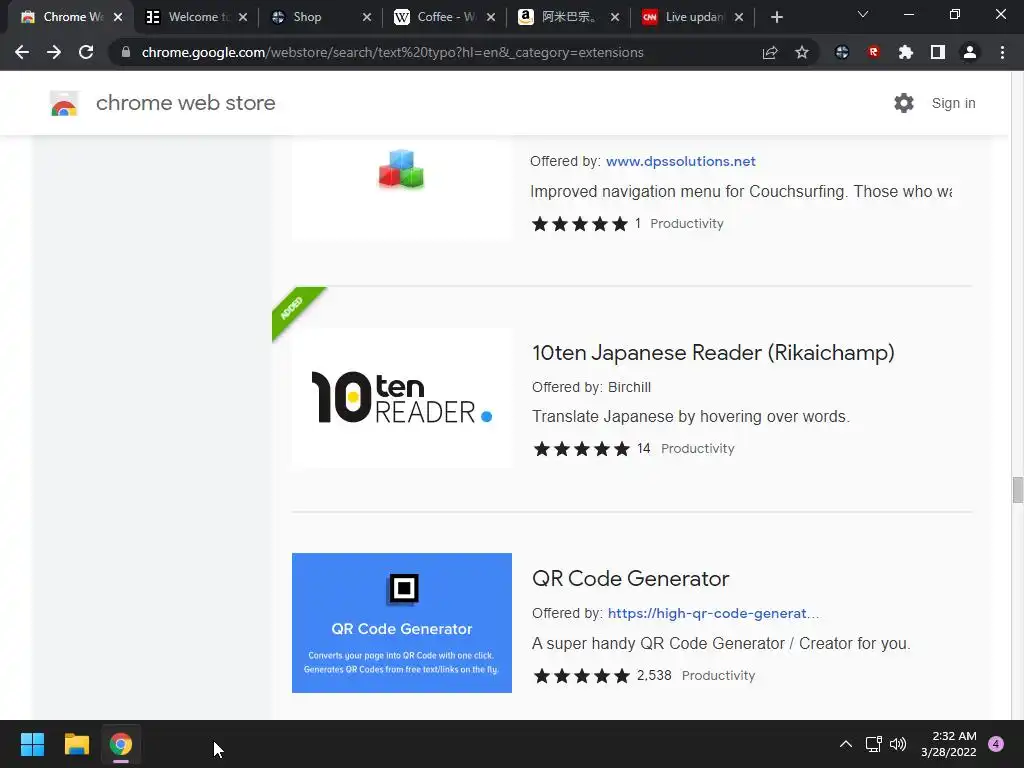Screen dimensions: 1024x768
Task: Close the Amazon 阿米巴 tab
Action: [x=615, y=18]
